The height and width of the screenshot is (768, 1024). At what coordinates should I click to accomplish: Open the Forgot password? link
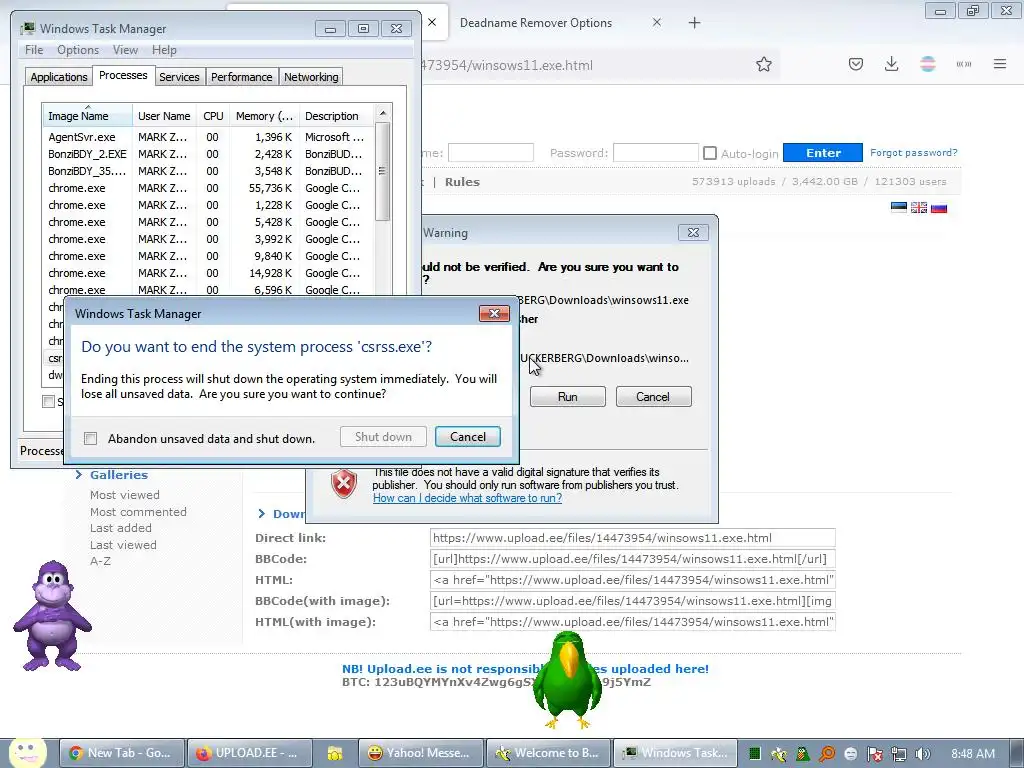[914, 152]
